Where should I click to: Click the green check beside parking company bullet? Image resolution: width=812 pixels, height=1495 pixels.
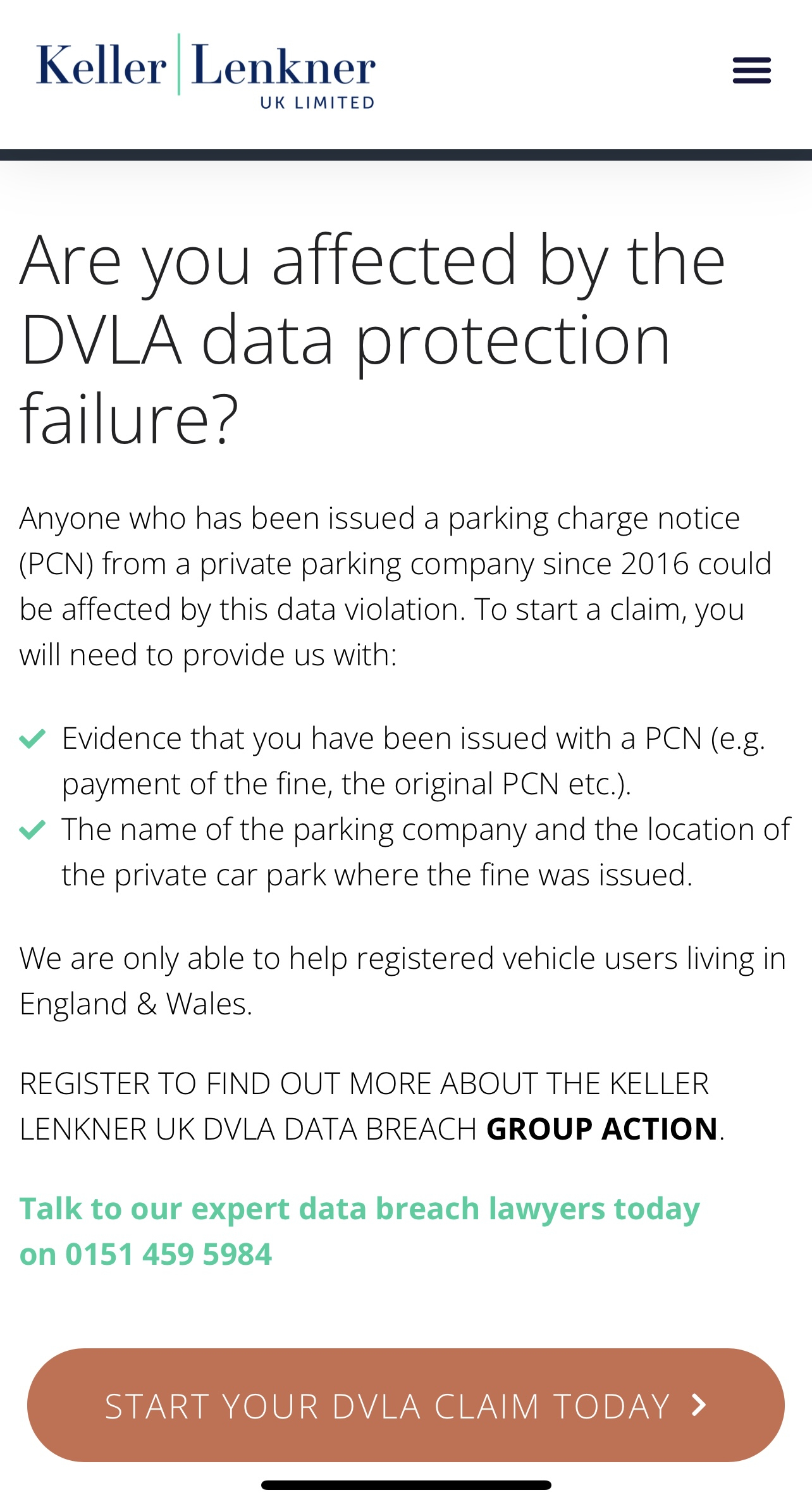tap(32, 829)
